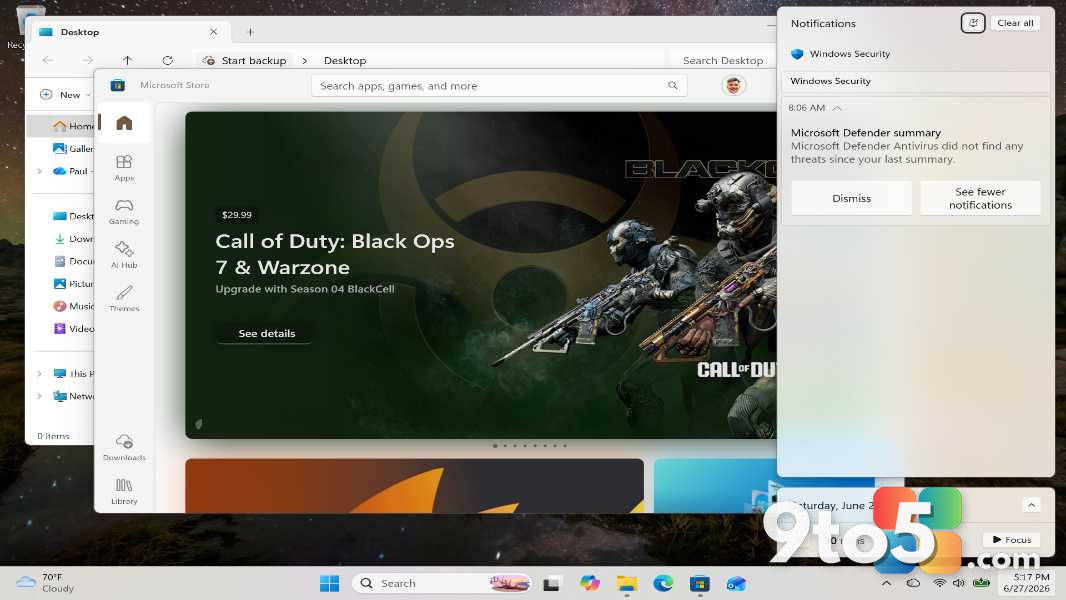
Task: Expand This PC in navigation pane
Action: [x=39, y=374]
